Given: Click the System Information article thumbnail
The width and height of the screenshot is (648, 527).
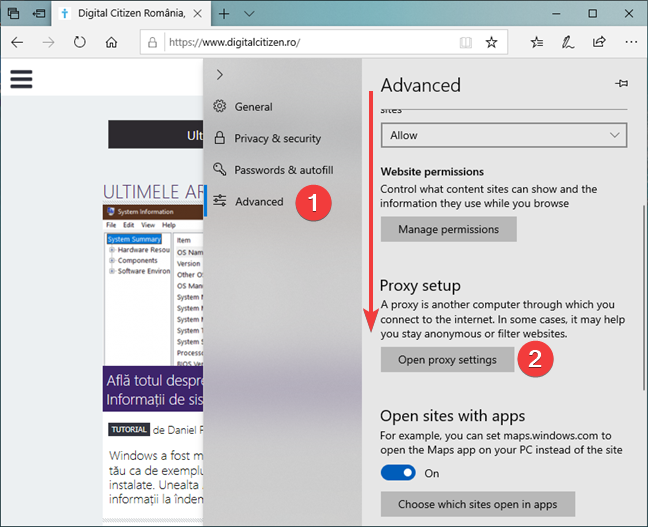Looking at the screenshot, I should pyautogui.click(x=153, y=285).
